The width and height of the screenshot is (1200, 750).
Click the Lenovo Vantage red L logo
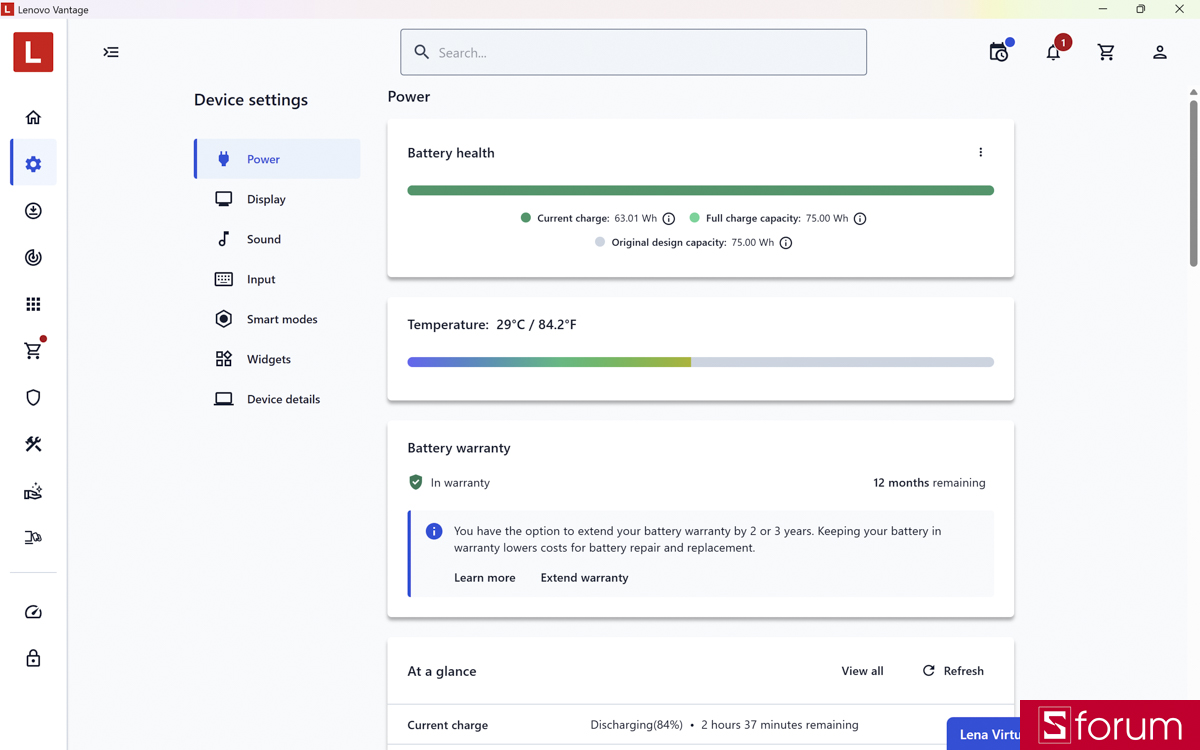coord(33,52)
